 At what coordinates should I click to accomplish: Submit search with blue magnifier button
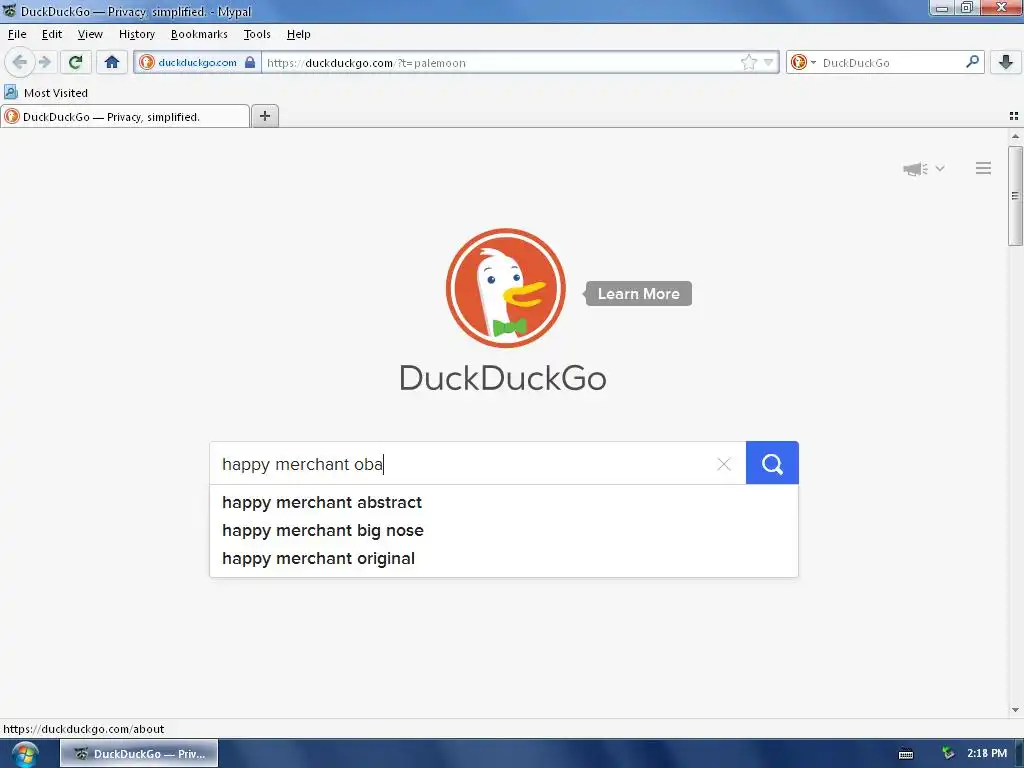(772, 463)
